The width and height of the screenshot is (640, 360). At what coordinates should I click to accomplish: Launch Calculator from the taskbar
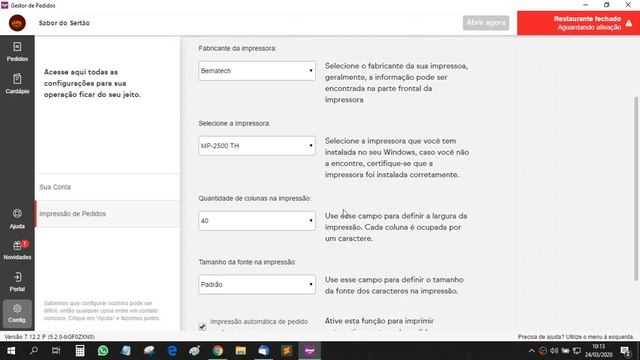tap(80, 351)
